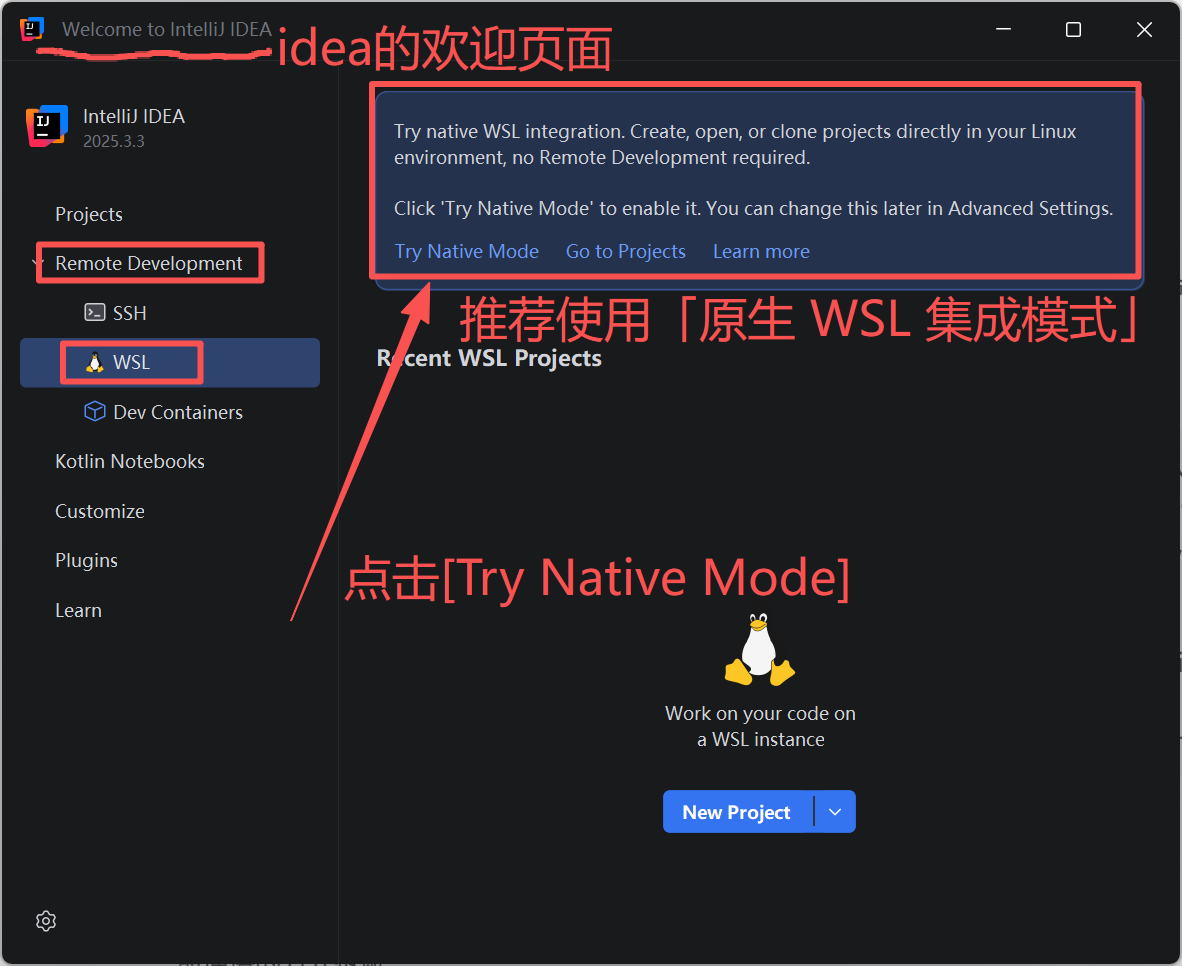Open the Plugins section
The height and width of the screenshot is (966, 1182).
coord(86,560)
